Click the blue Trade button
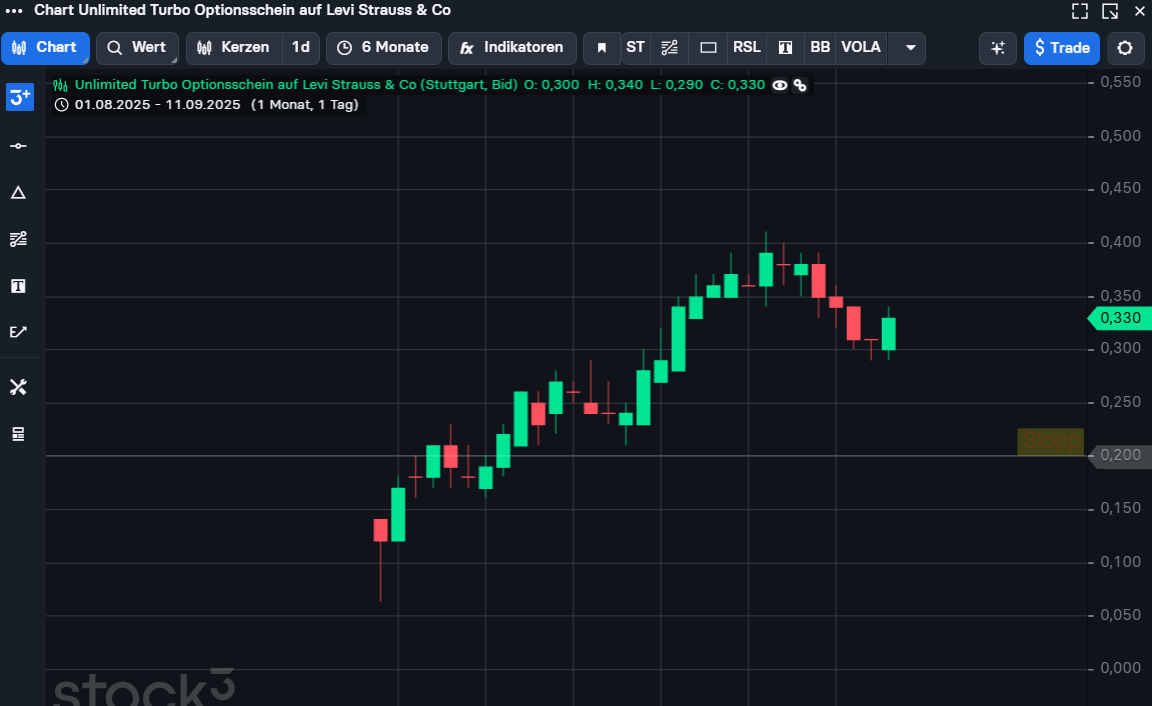The height and width of the screenshot is (706, 1152). [1061, 48]
